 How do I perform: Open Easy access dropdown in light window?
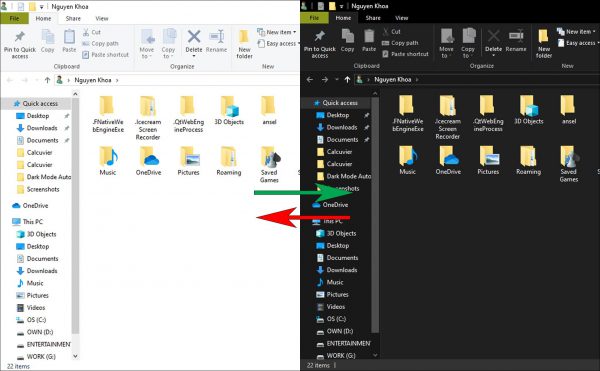[x=278, y=44]
